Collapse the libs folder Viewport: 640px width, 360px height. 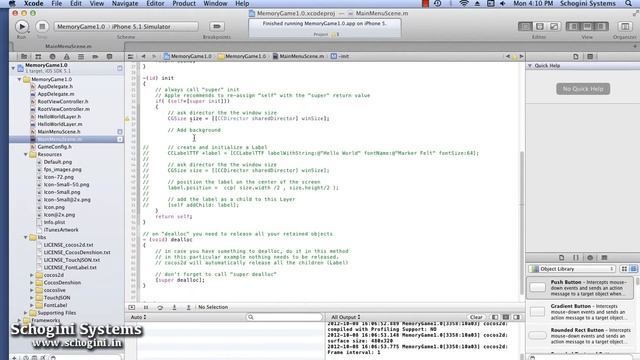[x=26, y=238]
